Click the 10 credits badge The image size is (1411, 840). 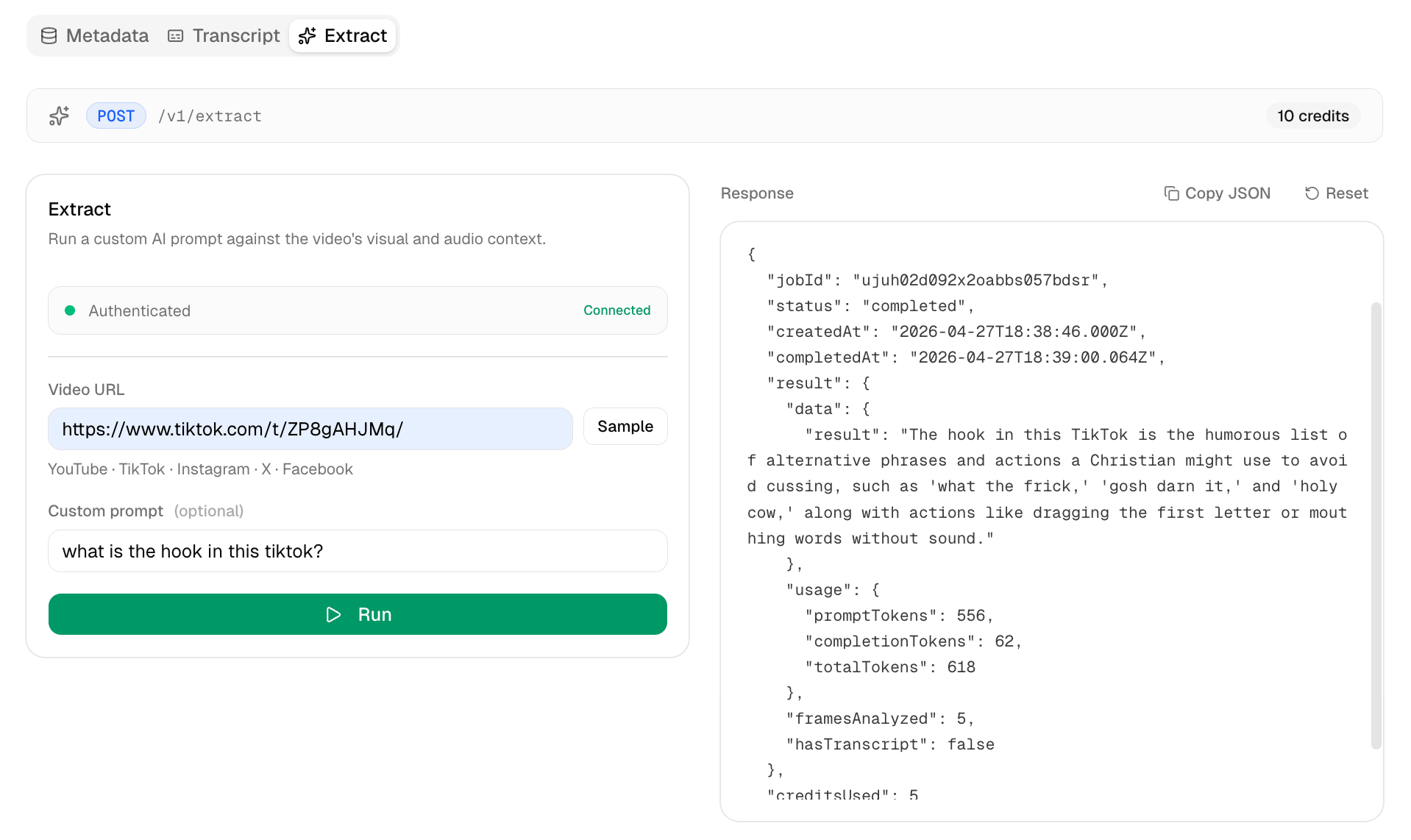[1313, 115]
